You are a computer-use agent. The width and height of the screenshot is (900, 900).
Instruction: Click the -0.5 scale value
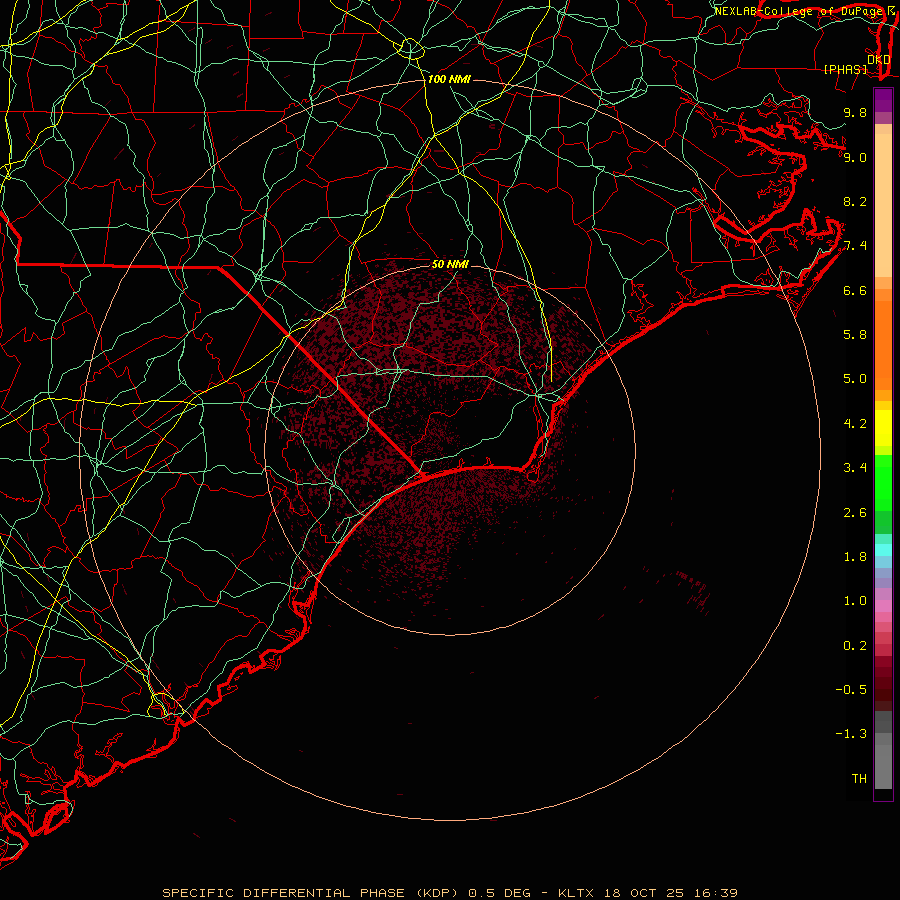pyautogui.click(x=851, y=690)
